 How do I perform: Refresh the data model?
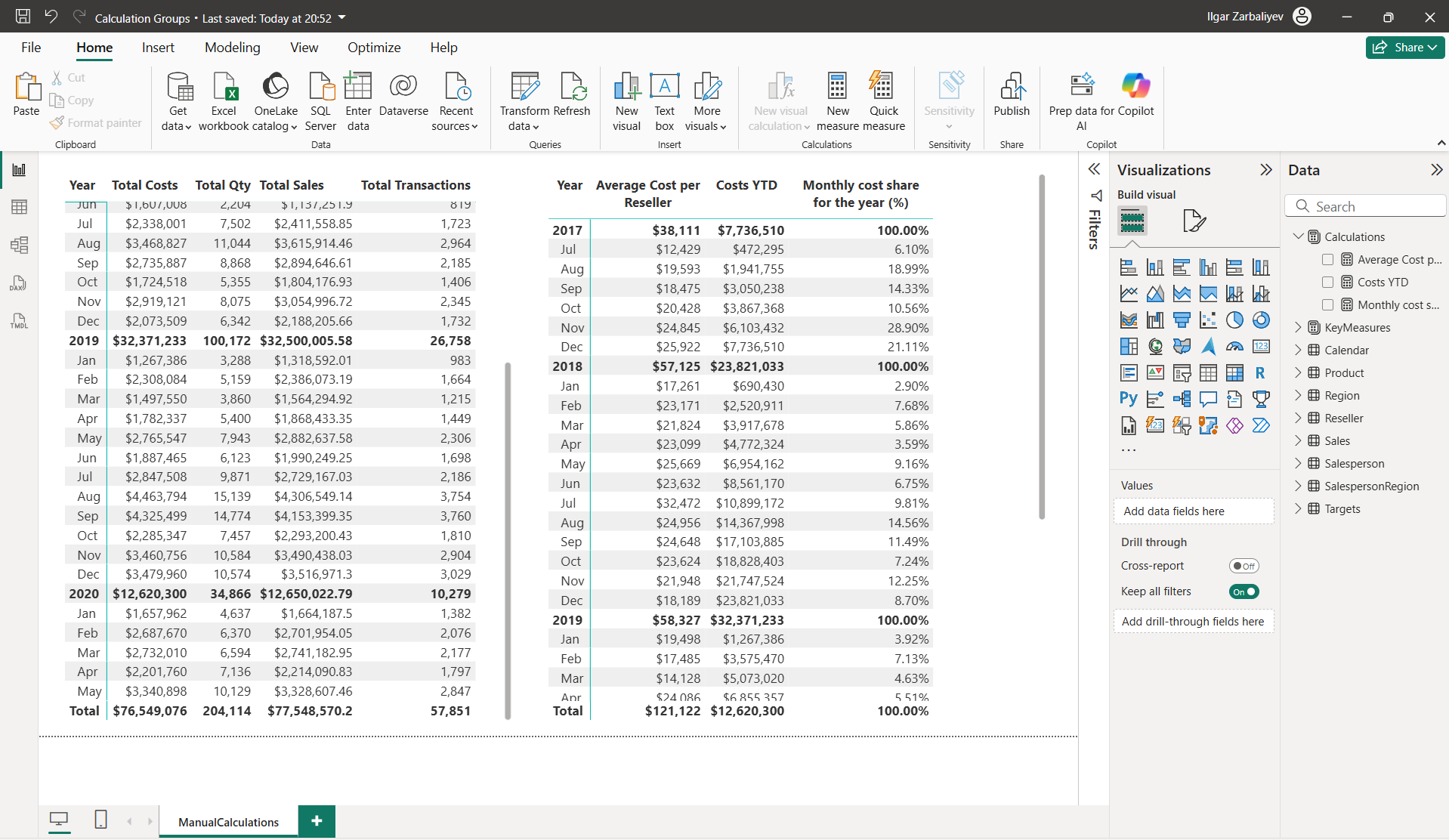[x=572, y=95]
